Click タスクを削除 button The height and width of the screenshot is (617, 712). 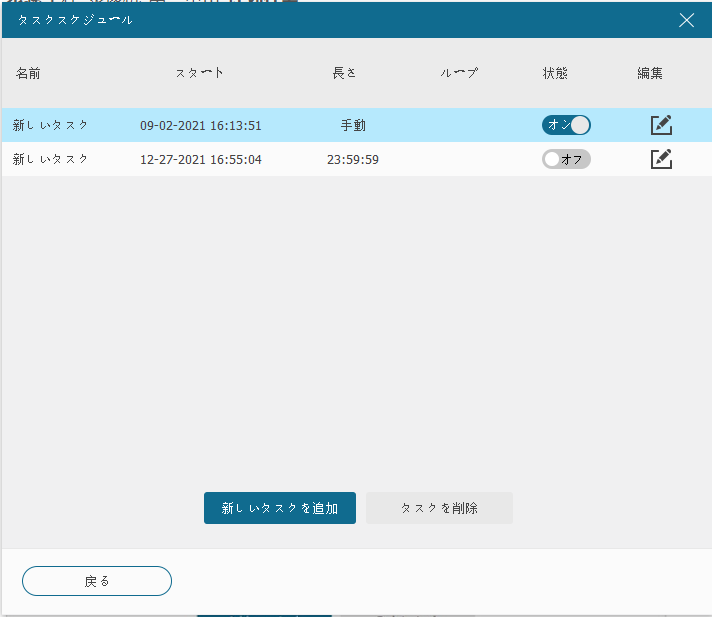[439, 508]
